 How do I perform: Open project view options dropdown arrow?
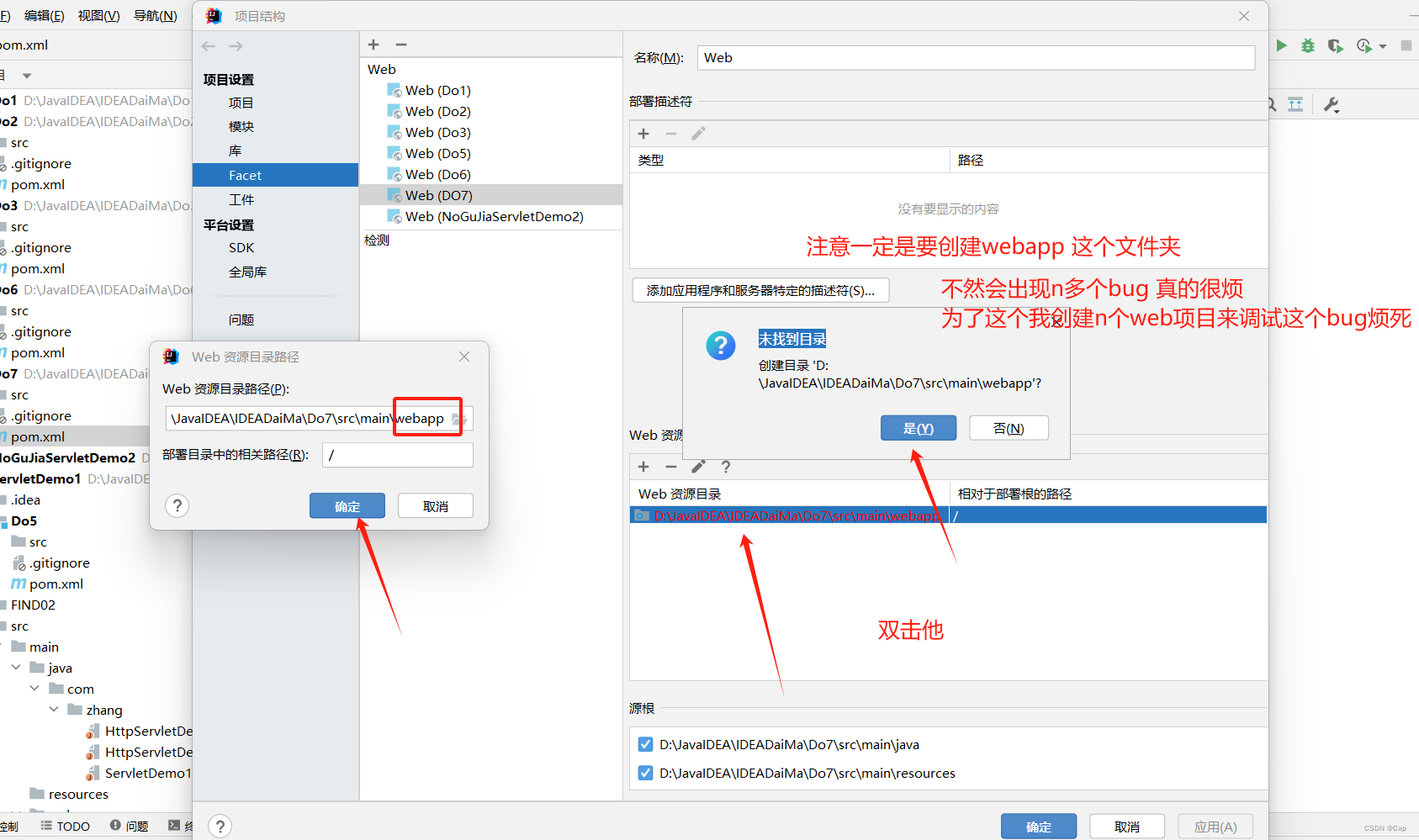[27, 76]
